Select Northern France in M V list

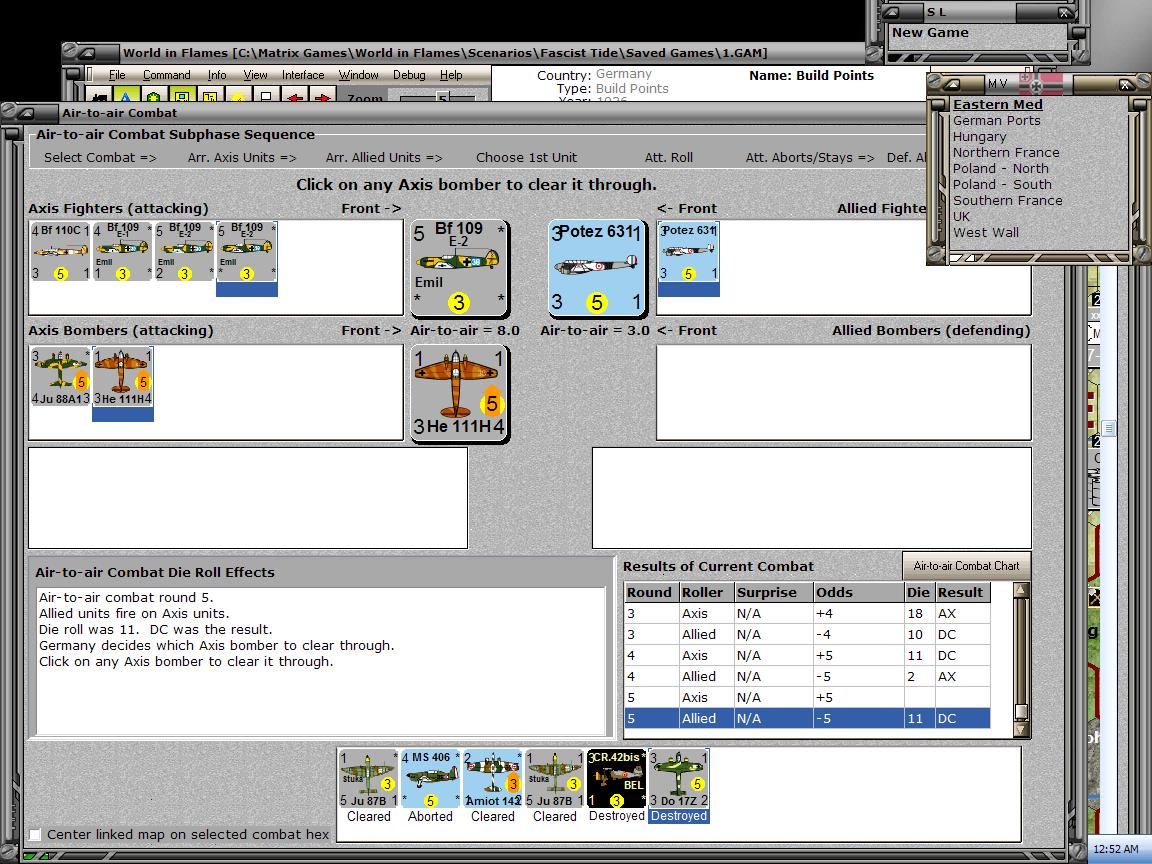click(1006, 153)
